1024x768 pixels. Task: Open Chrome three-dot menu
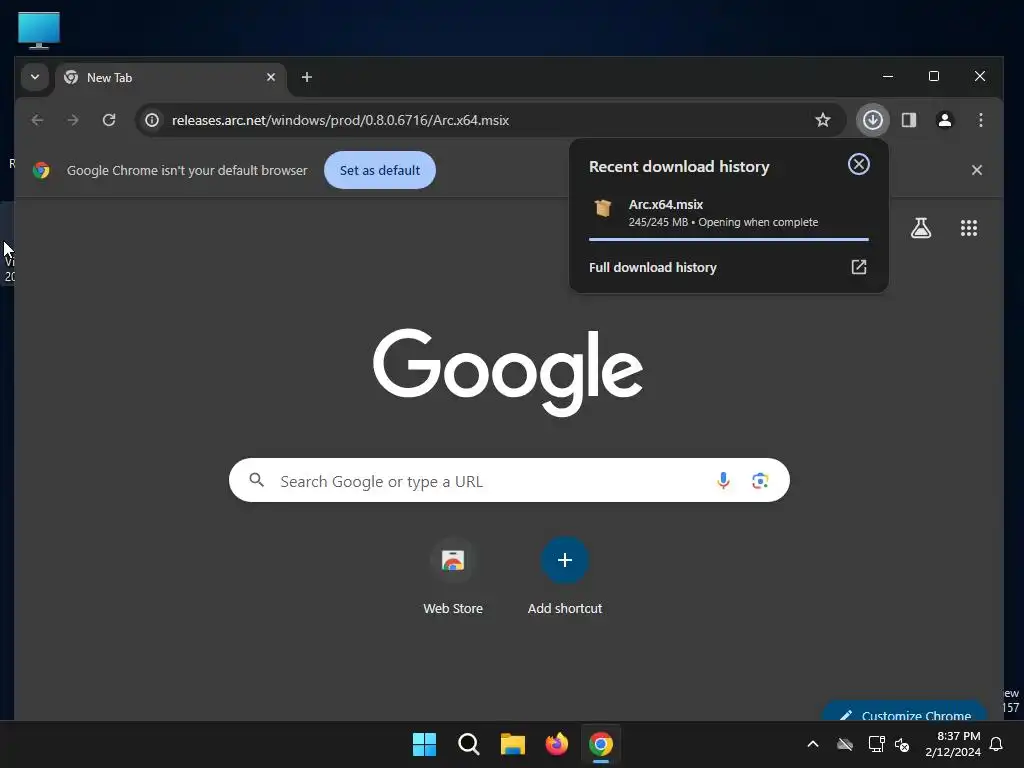coord(980,120)
